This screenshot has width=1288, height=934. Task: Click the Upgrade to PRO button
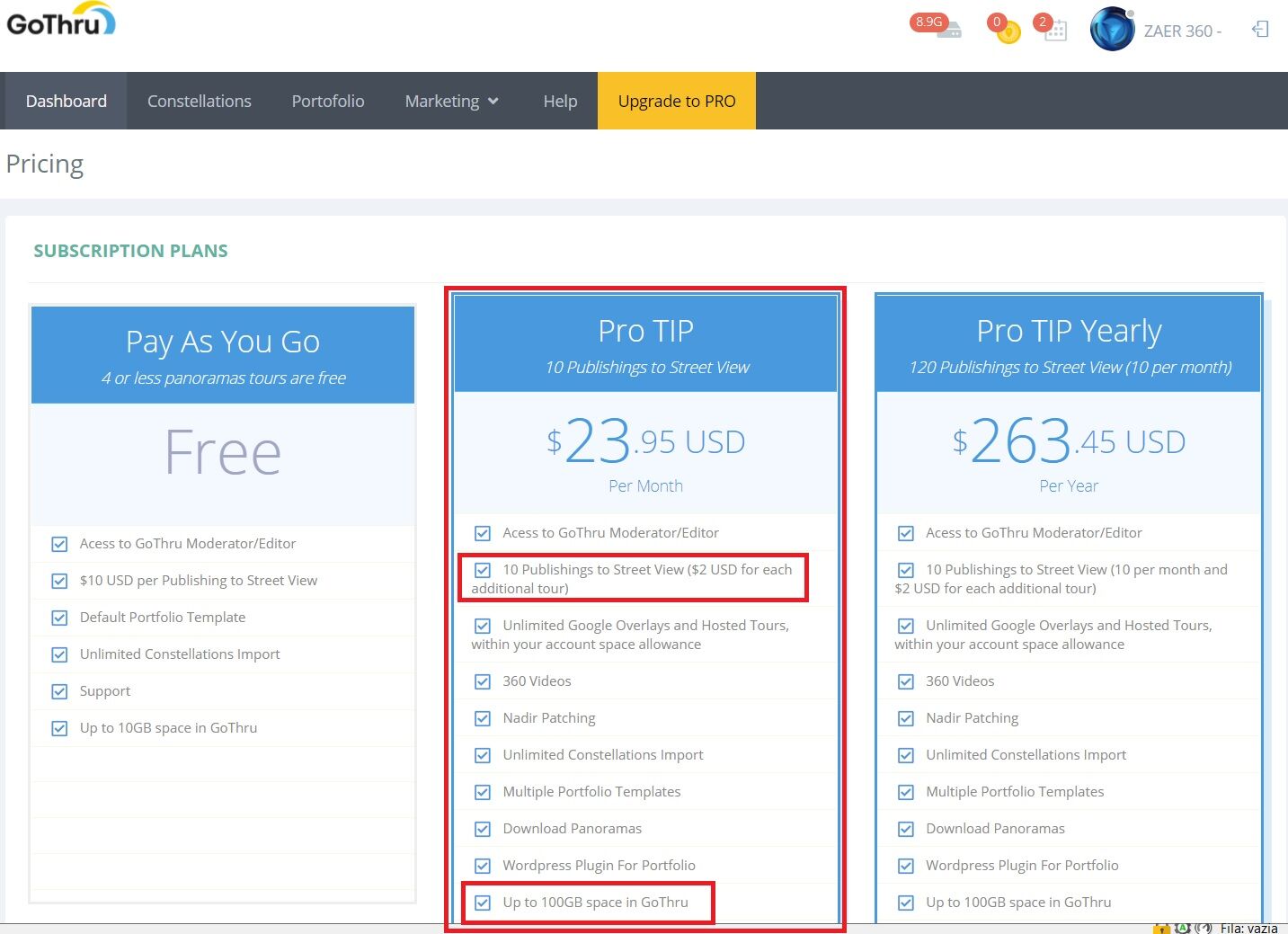(677, 101)
